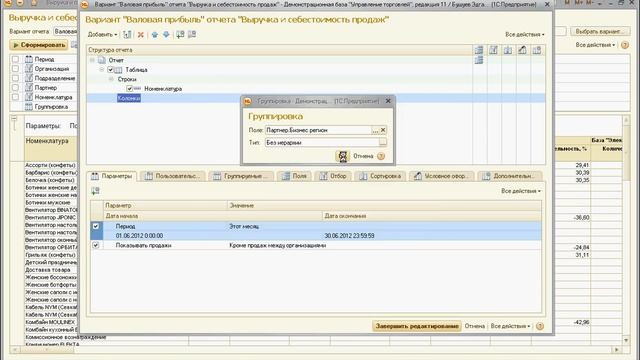This screenshot has width=640, height=360.
Task: Click Отмена in the Группировка dialog
Action: tap(363, 156)
